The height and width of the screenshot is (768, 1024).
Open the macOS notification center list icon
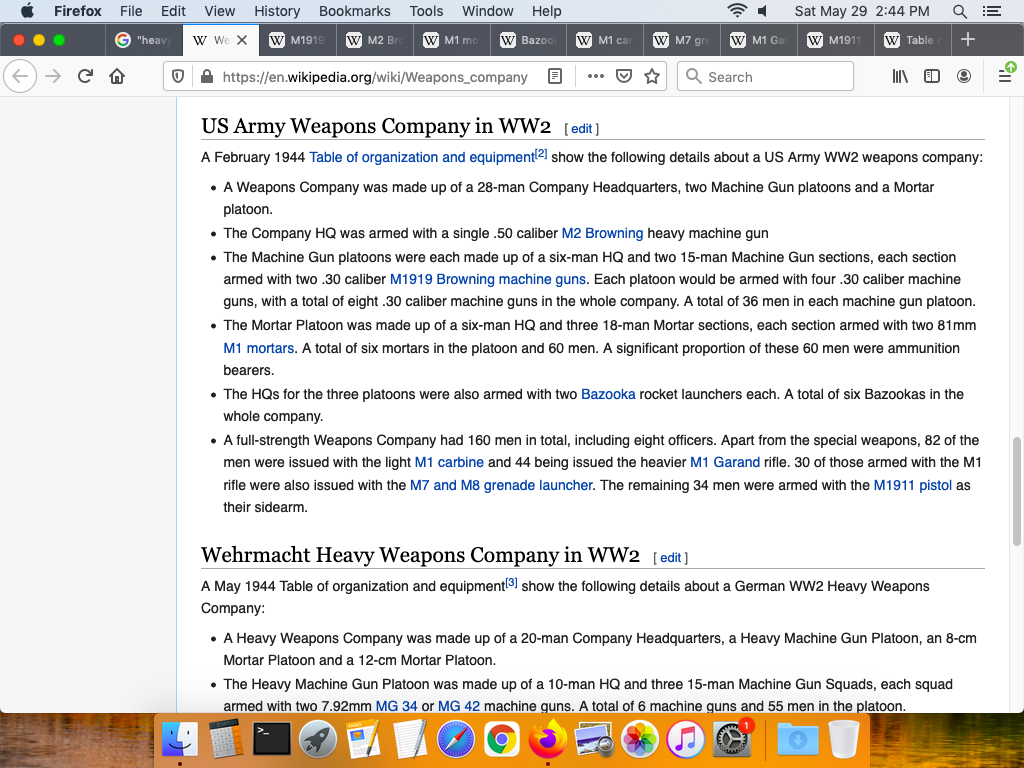coord(992,11)
